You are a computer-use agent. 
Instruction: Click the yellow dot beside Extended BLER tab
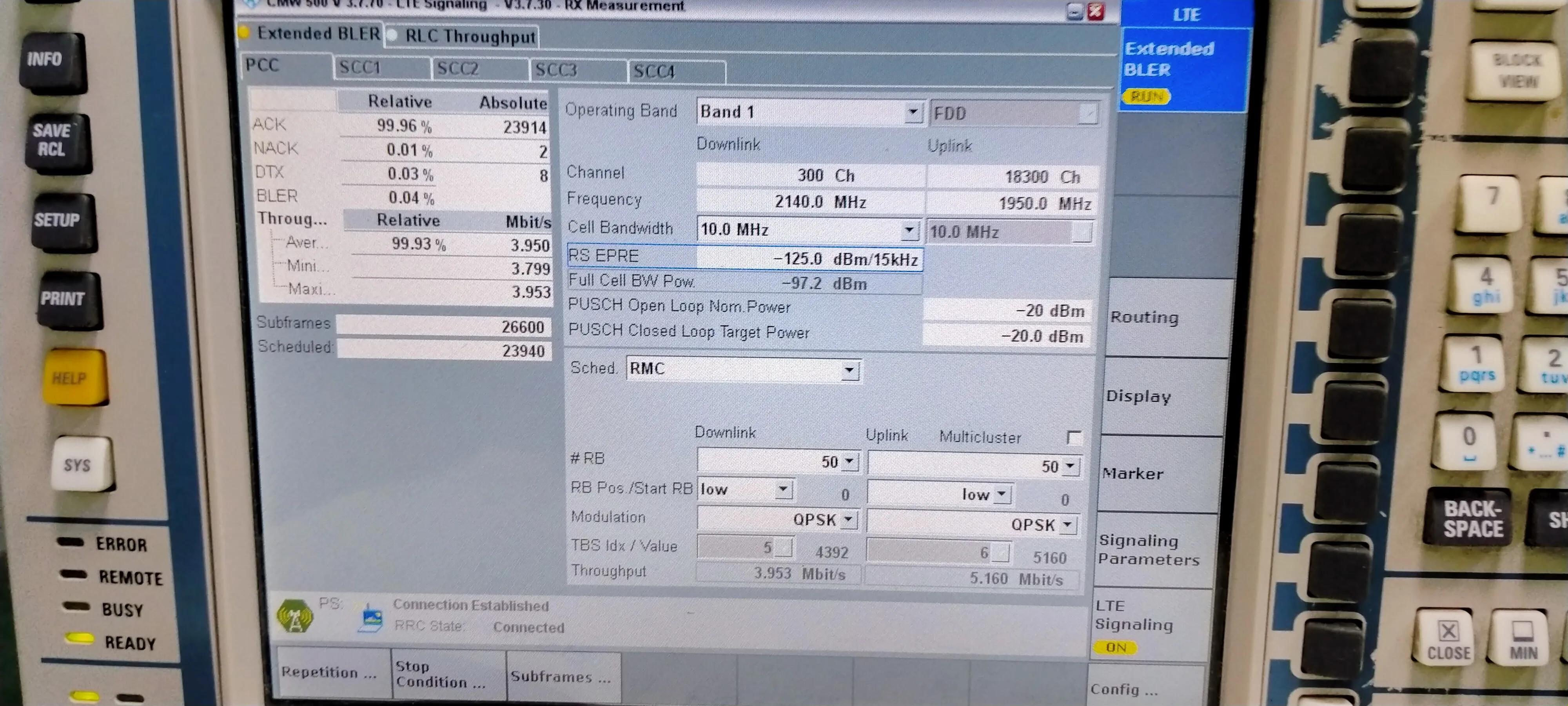pyautogui.click(x=244, y=32)
